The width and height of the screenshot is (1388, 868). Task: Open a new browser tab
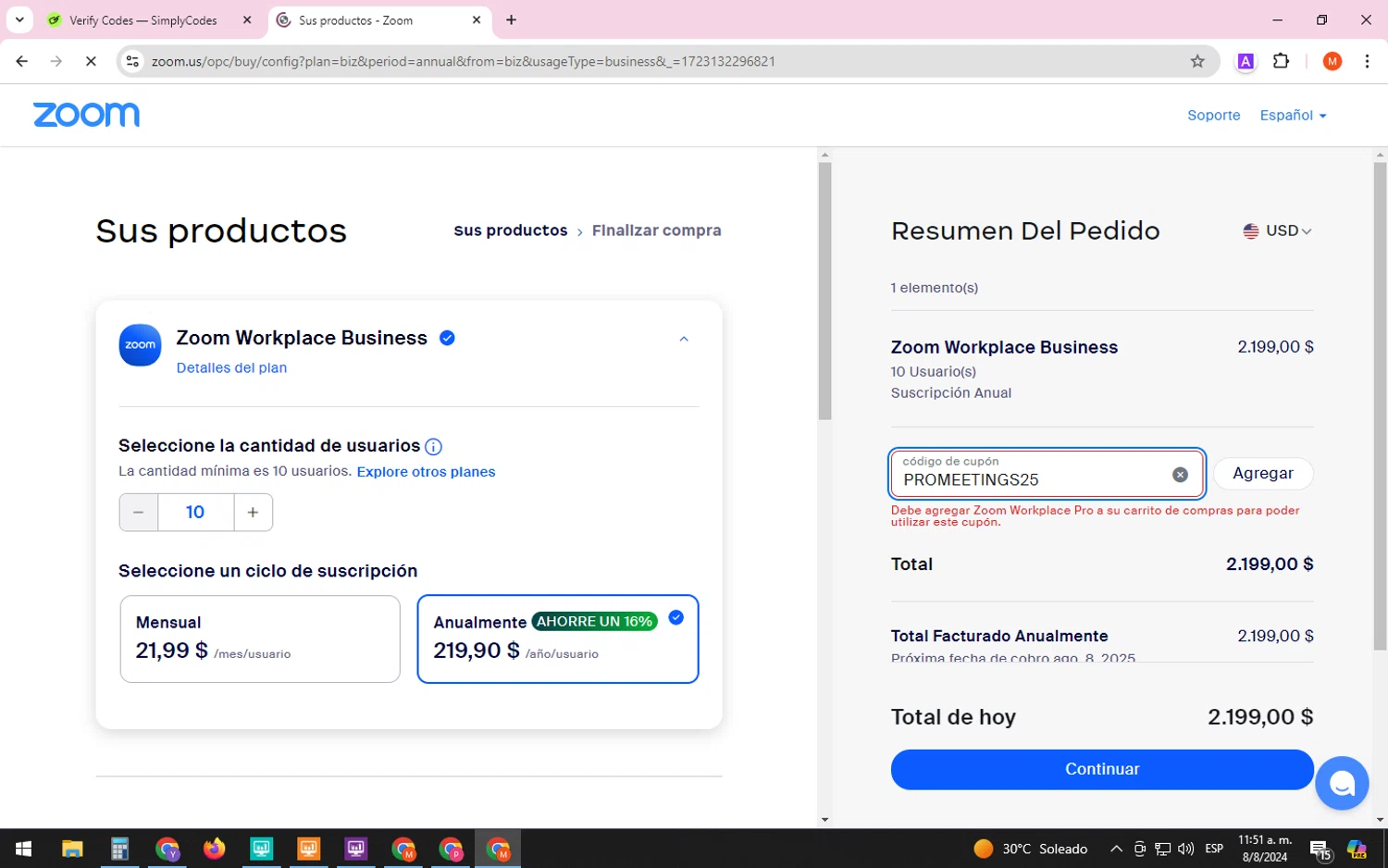point(511,19)
